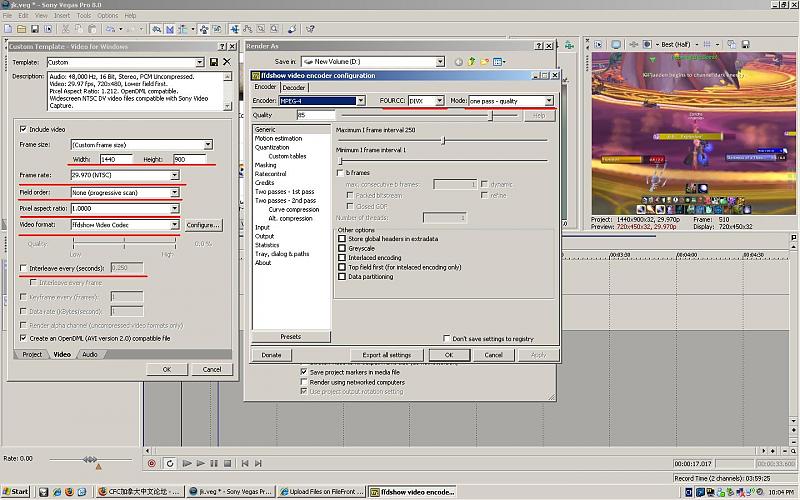Click Go to Start in transport bar

pos(245,463)
